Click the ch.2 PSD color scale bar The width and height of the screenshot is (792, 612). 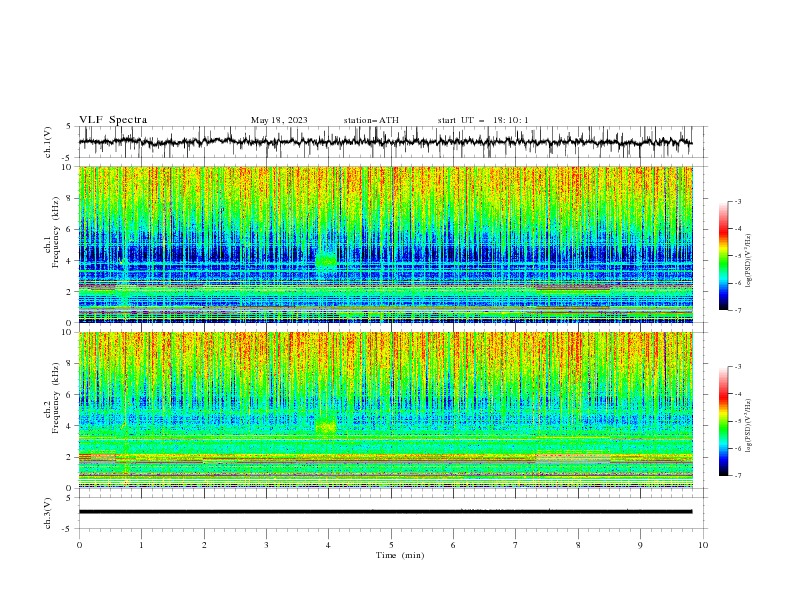pos(723,421)
